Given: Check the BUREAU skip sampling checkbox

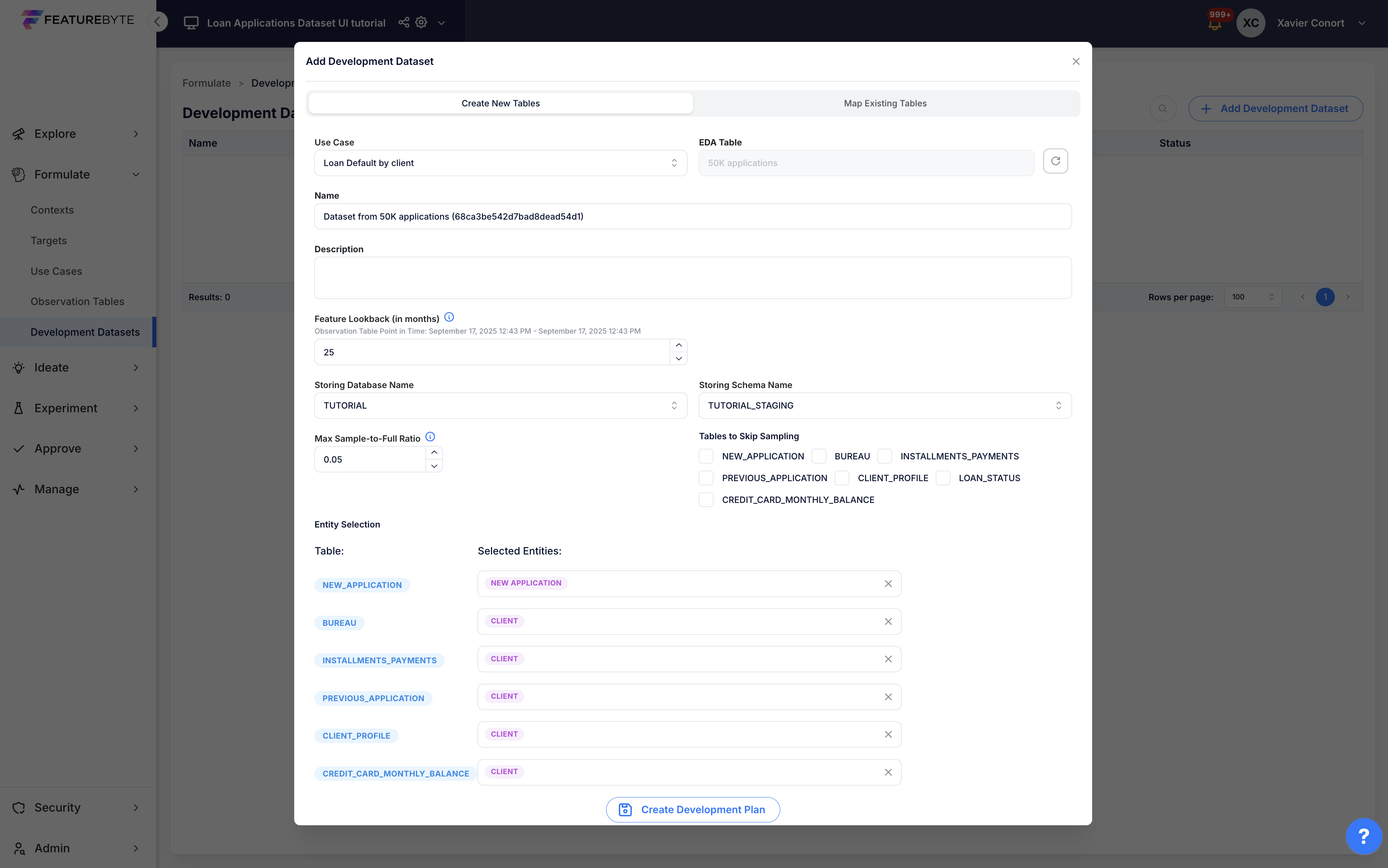Looking at the screenshot, I should 819,457.
